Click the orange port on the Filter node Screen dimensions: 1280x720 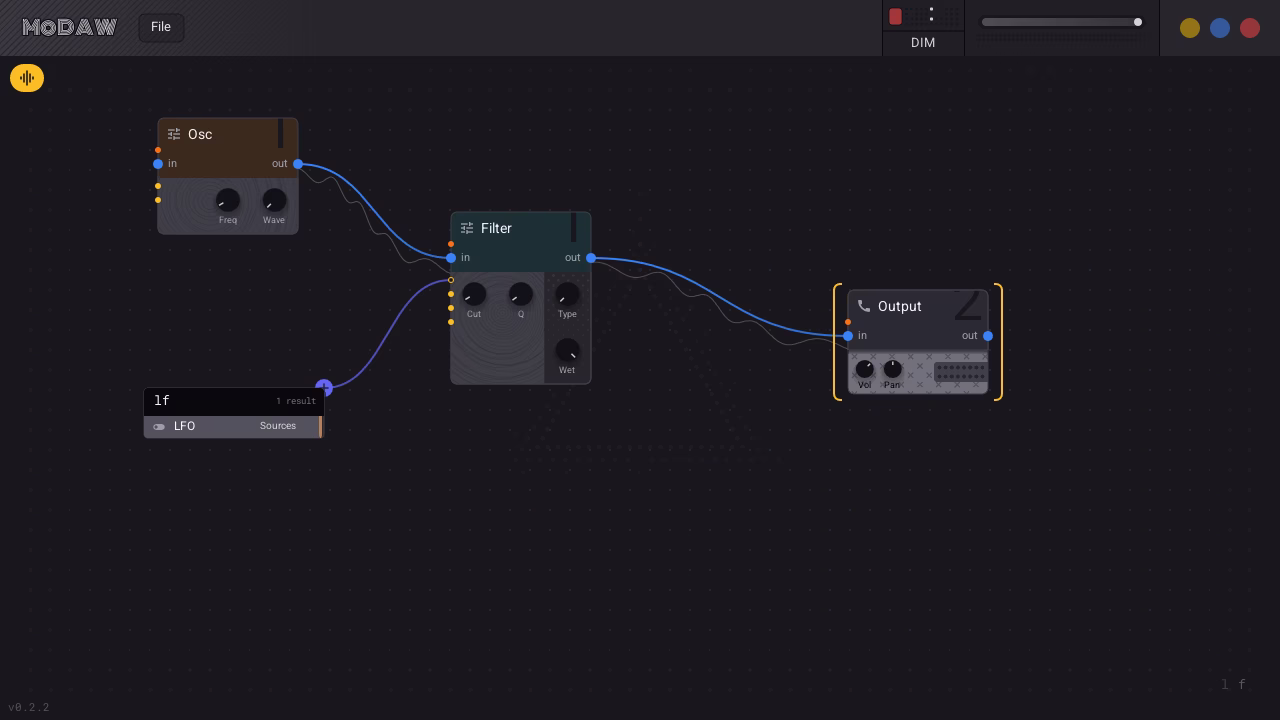click(451, 244)
